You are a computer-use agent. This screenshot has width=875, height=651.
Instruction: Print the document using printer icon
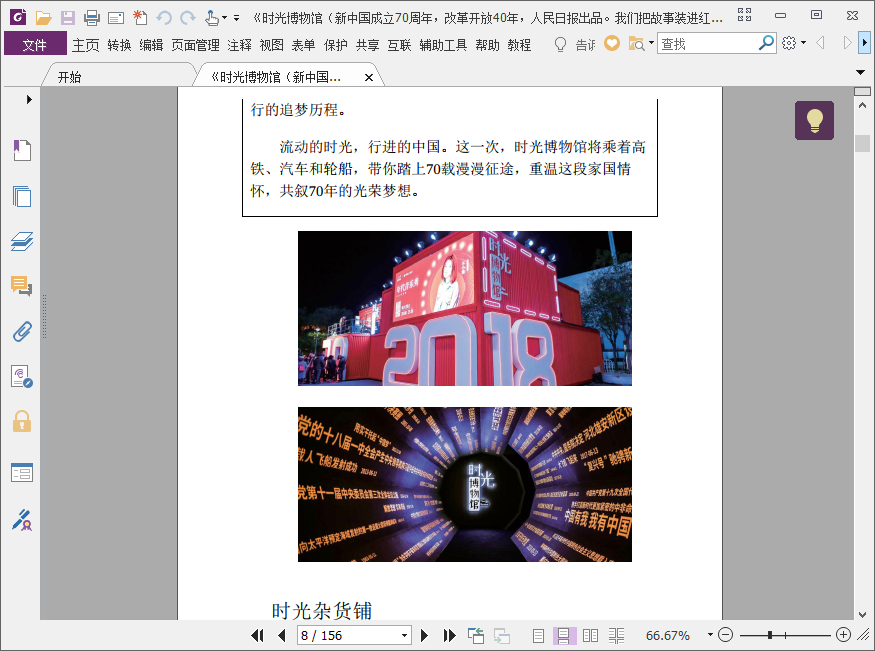[x=92, y=18]
